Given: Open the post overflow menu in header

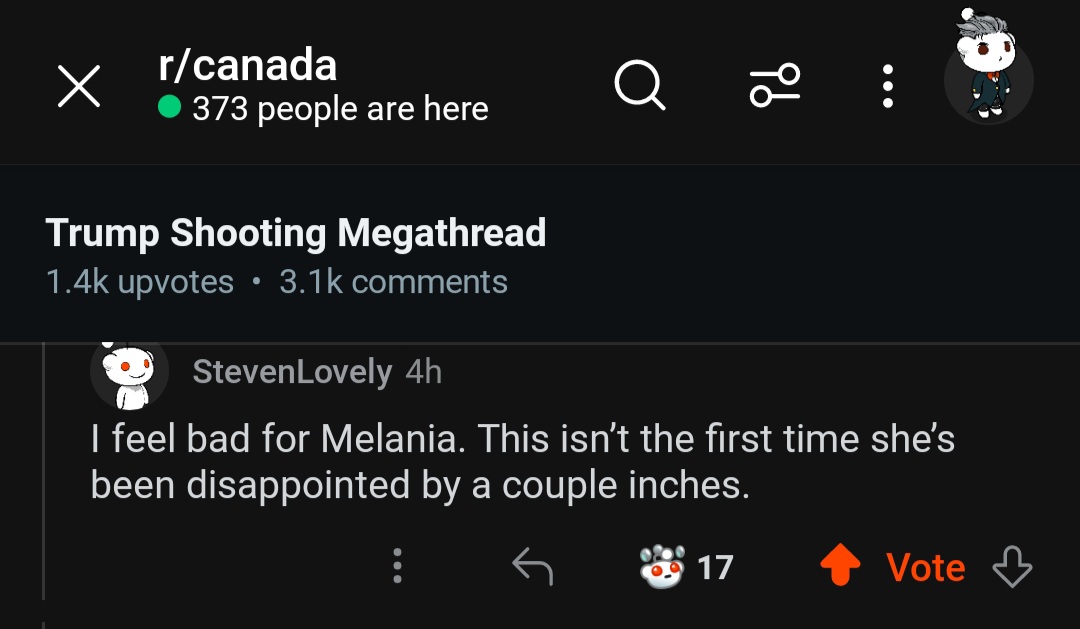Looking at the screenshot, I should [887, 86].
